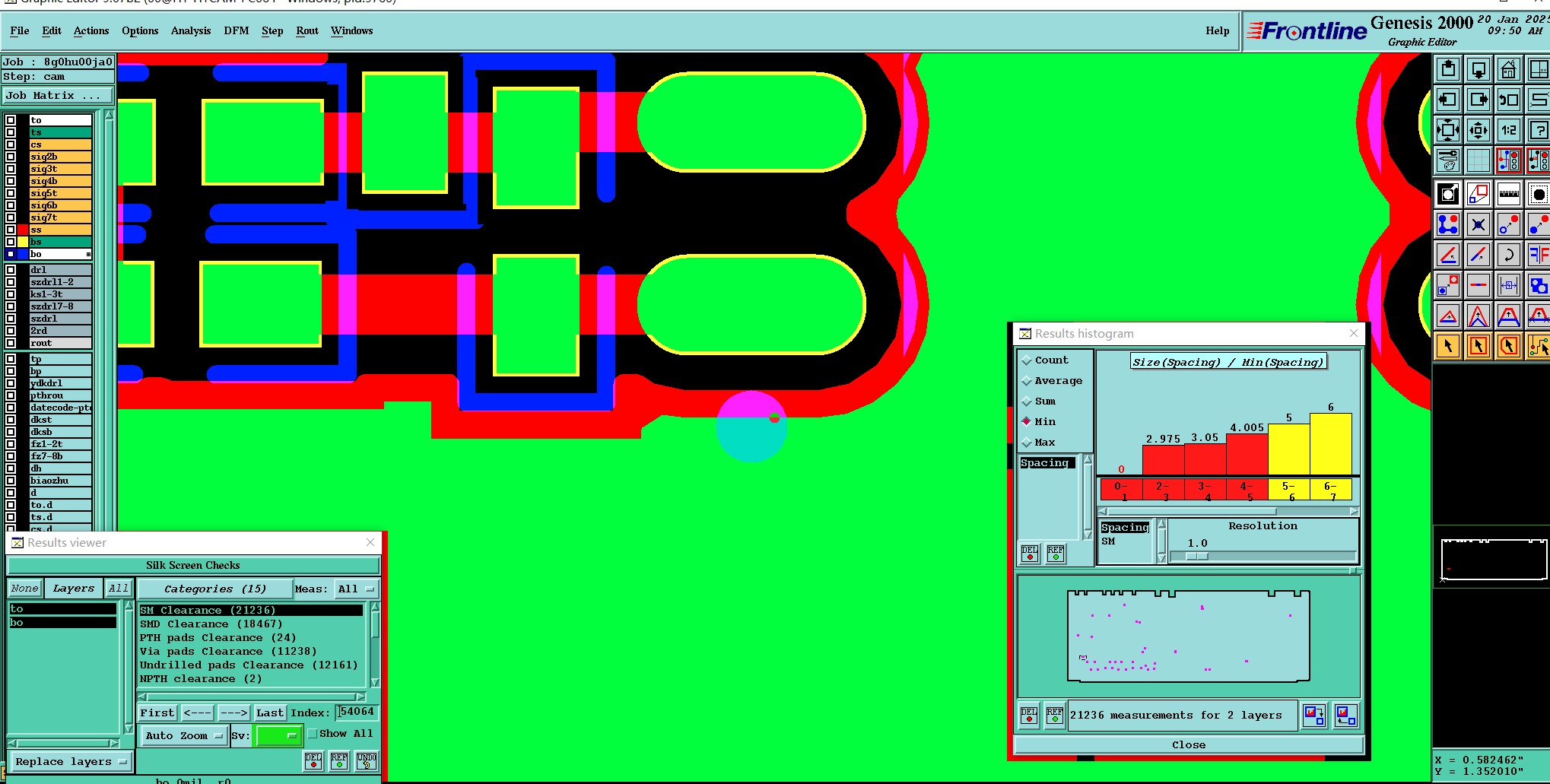1550x784 pixels.
Task: Toggle visibility checkbox of layer drl
Action: click(x=11, y=270)
